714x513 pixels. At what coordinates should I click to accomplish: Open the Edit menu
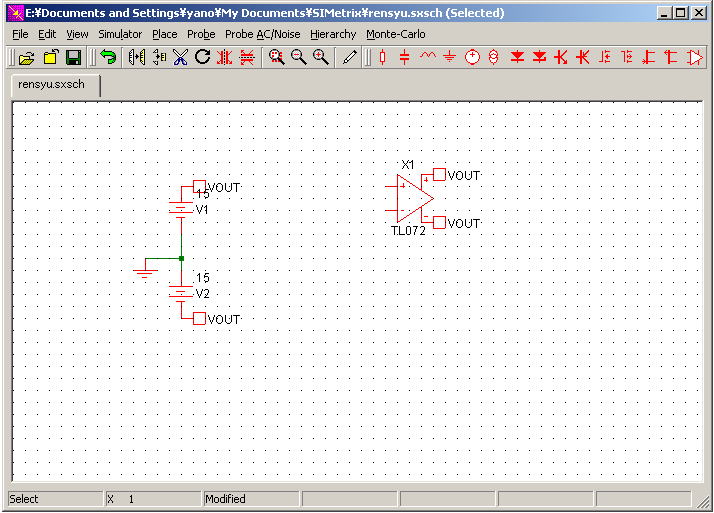[47, 34]
